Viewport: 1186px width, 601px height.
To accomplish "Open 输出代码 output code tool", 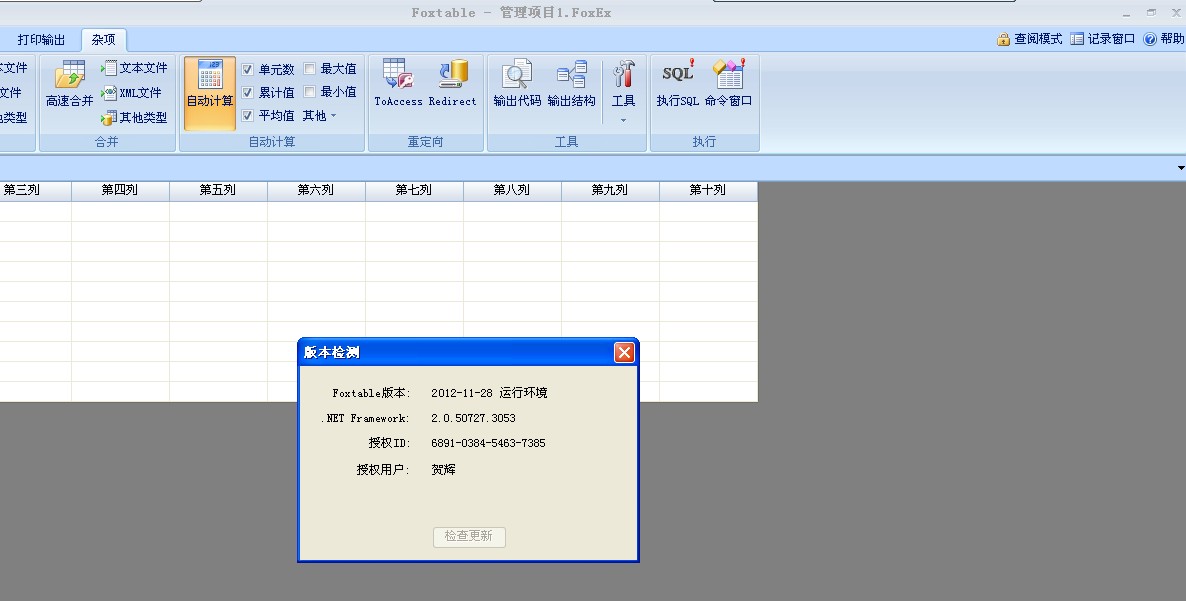I will pos(517,83).
